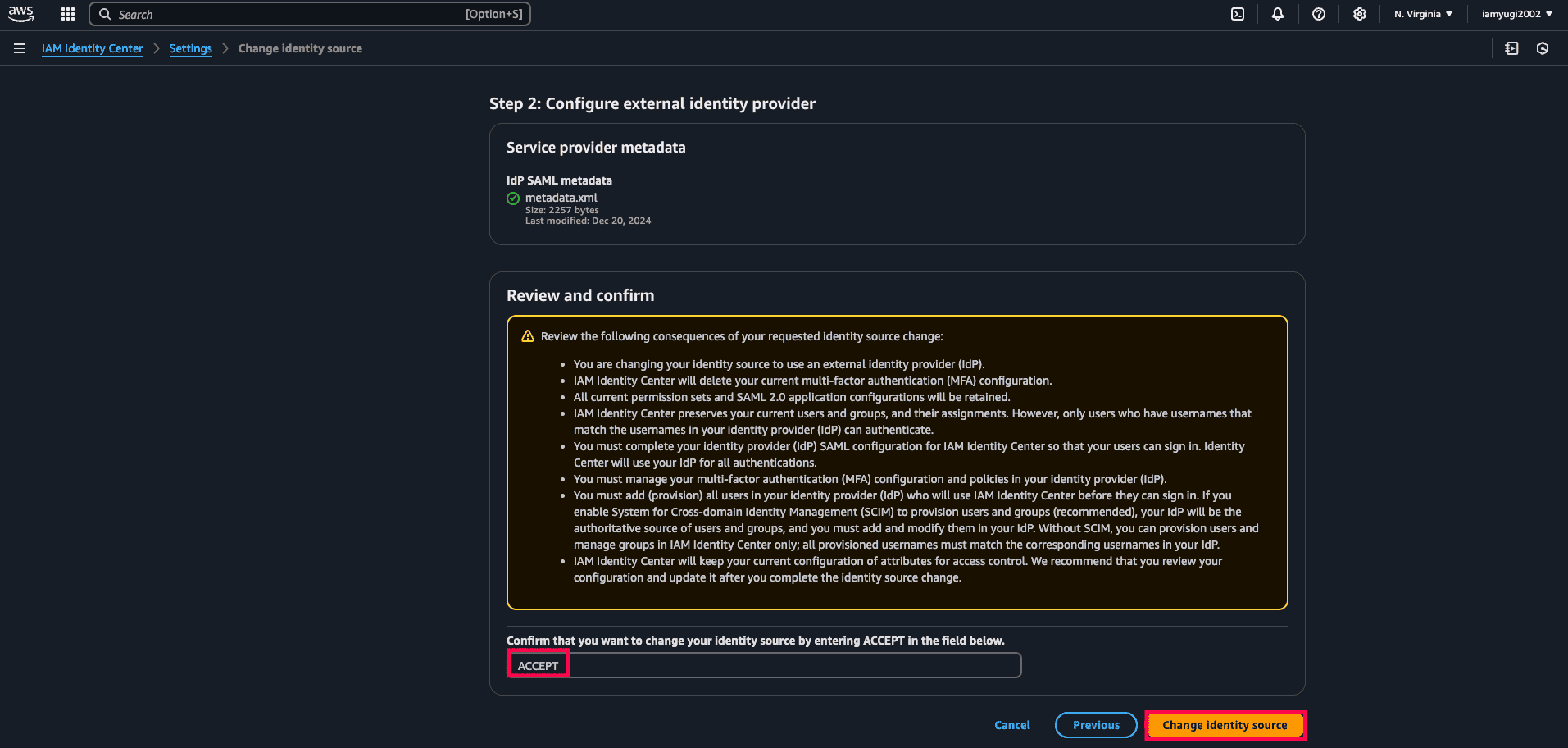Image resolution: width=1568 pixels, height=748 pixels.
Task: Click the Change identity source button
Action: (x=1224, y=725)
